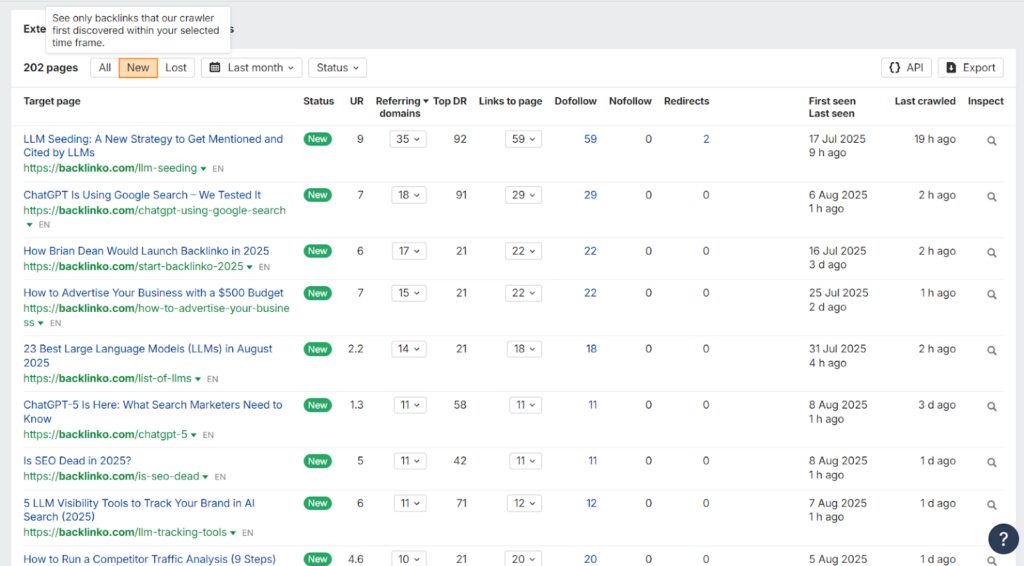Sort by Redirects column header
The height and width of the screenshot is (566, 1024).
[x=686, y=101]
